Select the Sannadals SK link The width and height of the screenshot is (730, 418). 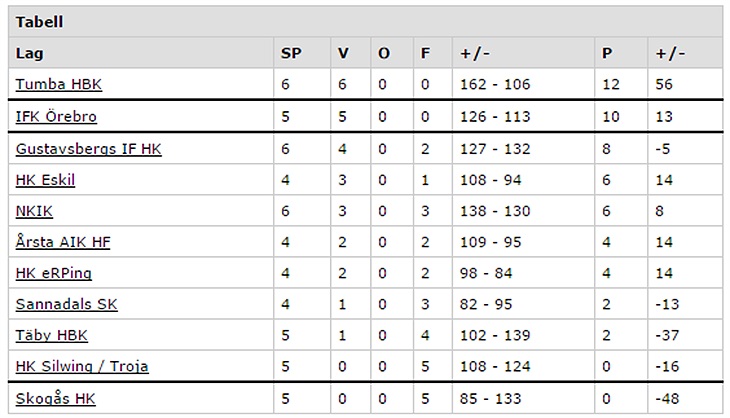66,304
